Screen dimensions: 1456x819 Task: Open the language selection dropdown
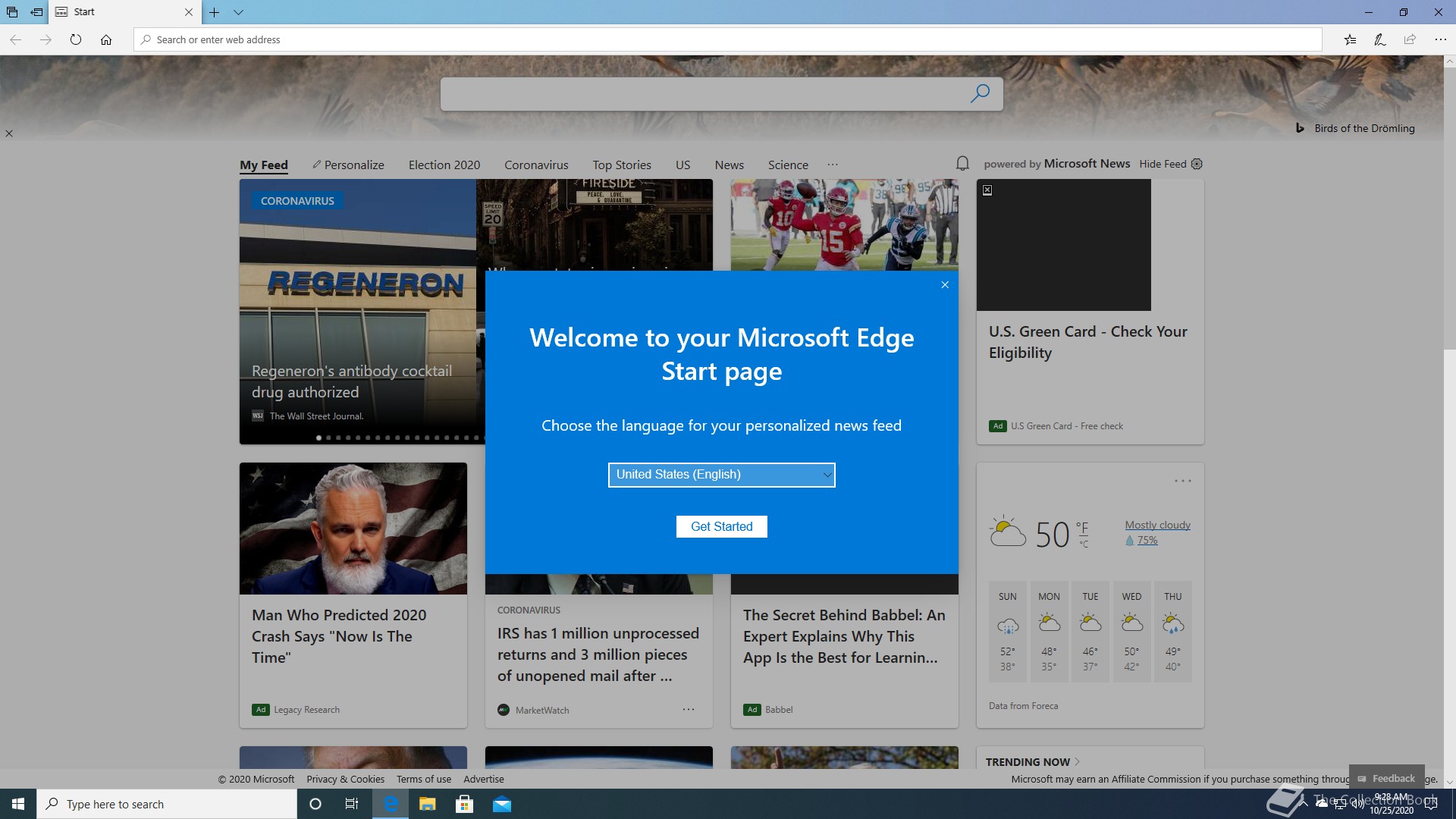pos(721,475)
